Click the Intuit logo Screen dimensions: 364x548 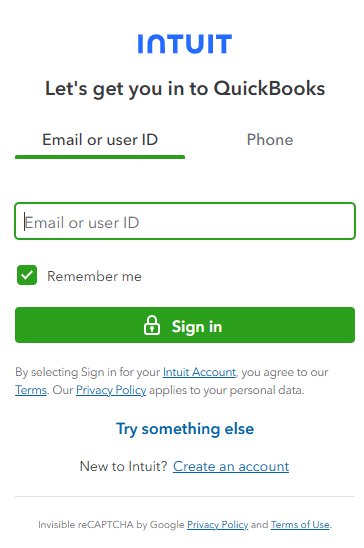185,44
